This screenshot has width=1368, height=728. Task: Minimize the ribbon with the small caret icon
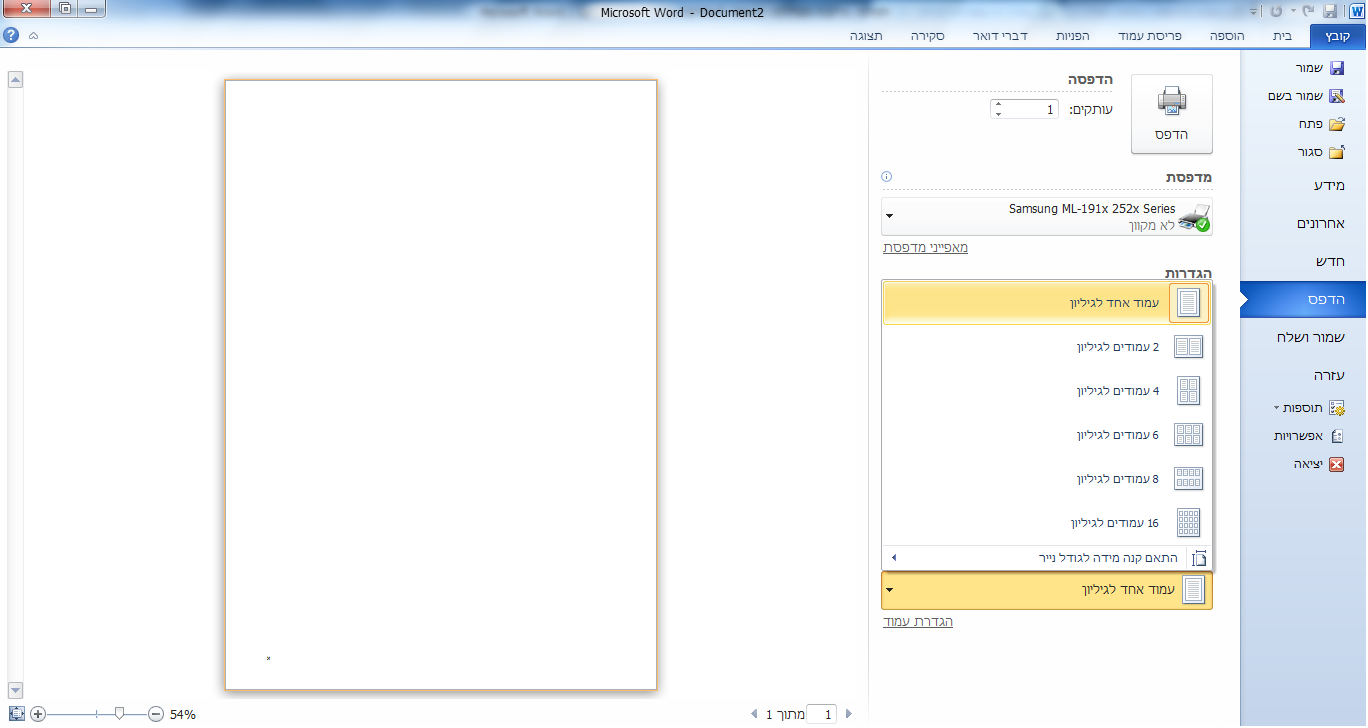[x=33, y=35]
